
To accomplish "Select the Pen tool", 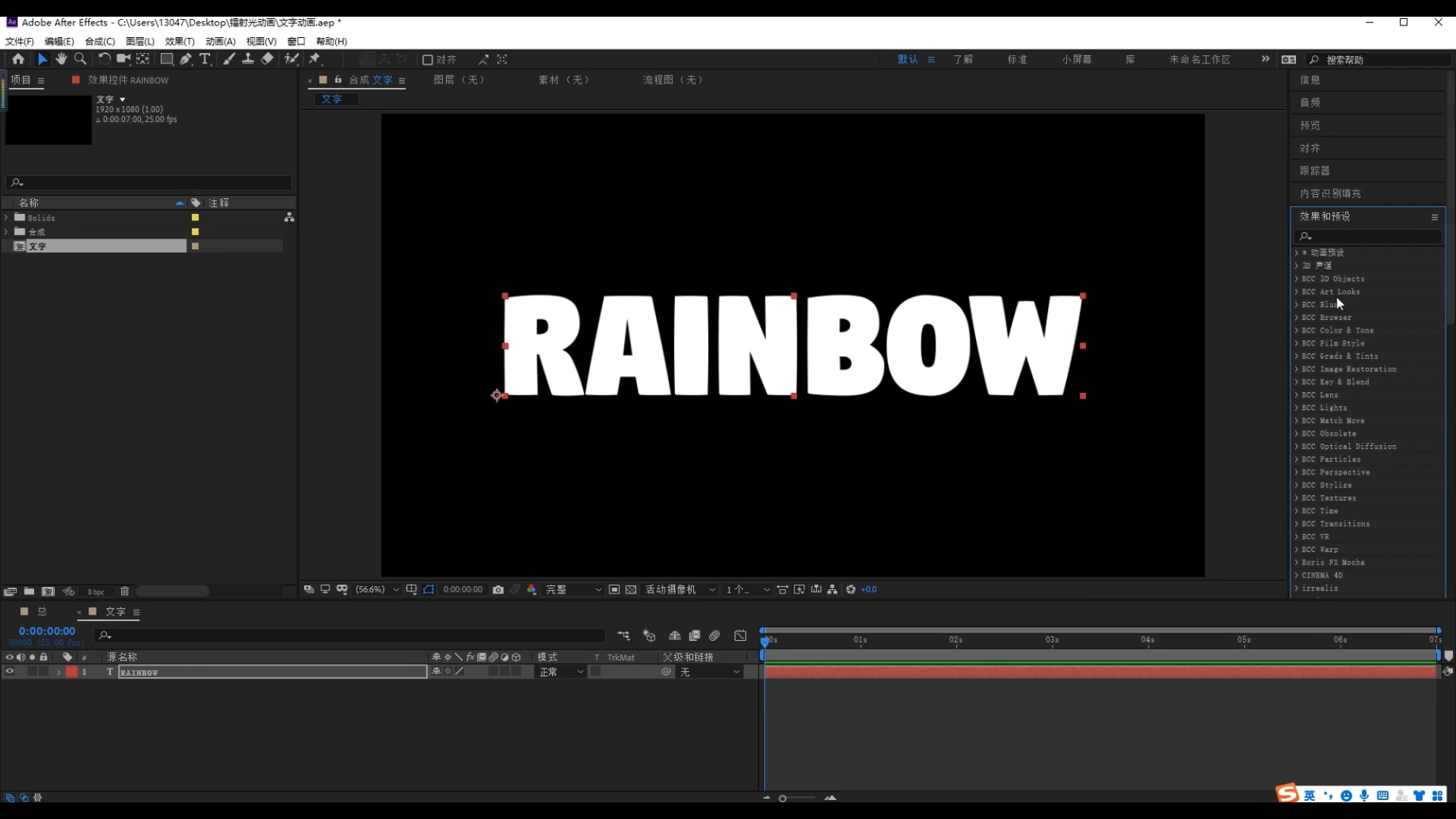I will coord(186,59).
